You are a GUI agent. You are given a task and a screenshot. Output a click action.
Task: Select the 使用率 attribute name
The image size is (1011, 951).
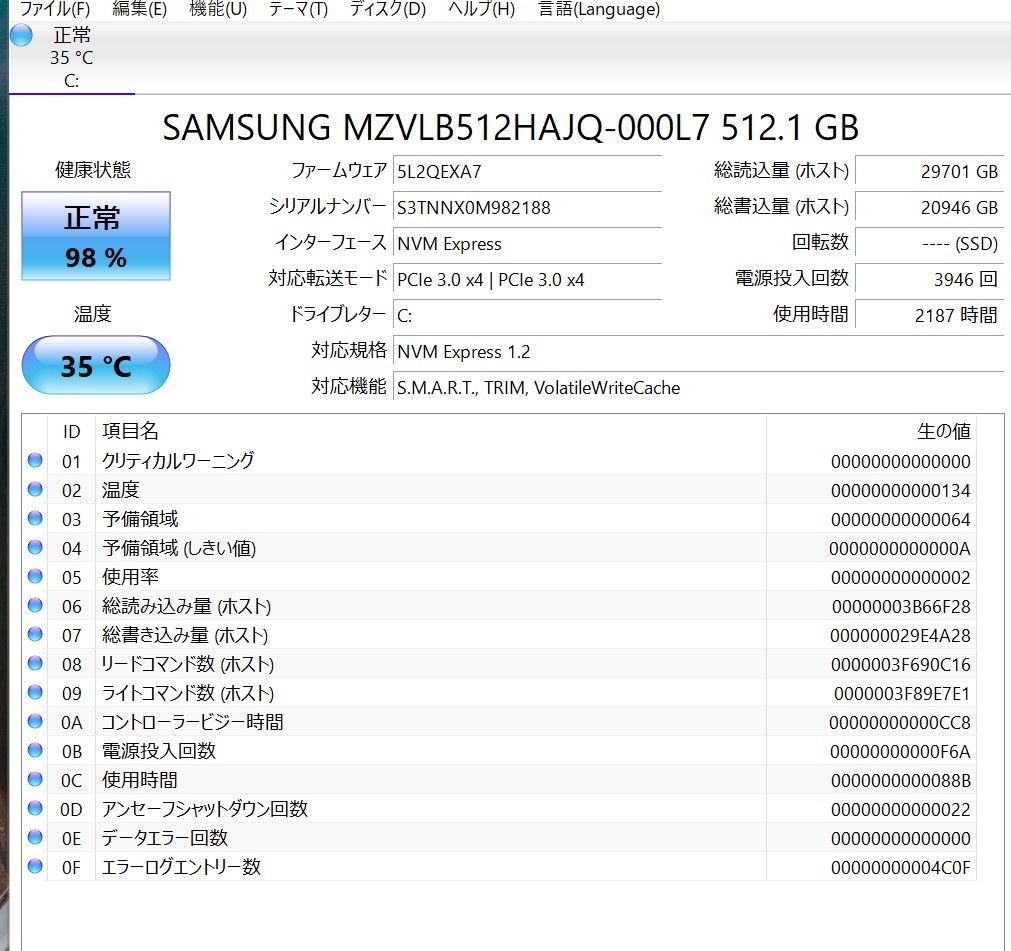[x=130, y=577]
